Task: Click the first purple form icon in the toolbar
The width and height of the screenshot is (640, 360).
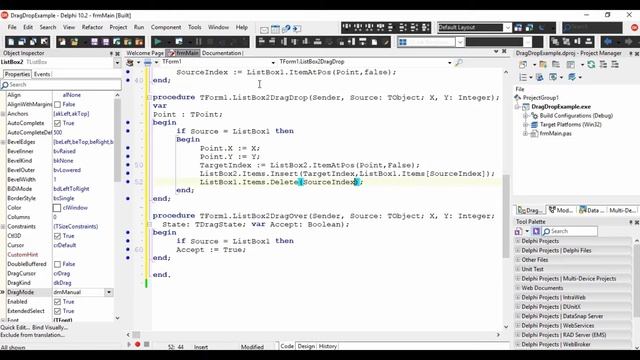Action: click(x=95, y=42)
